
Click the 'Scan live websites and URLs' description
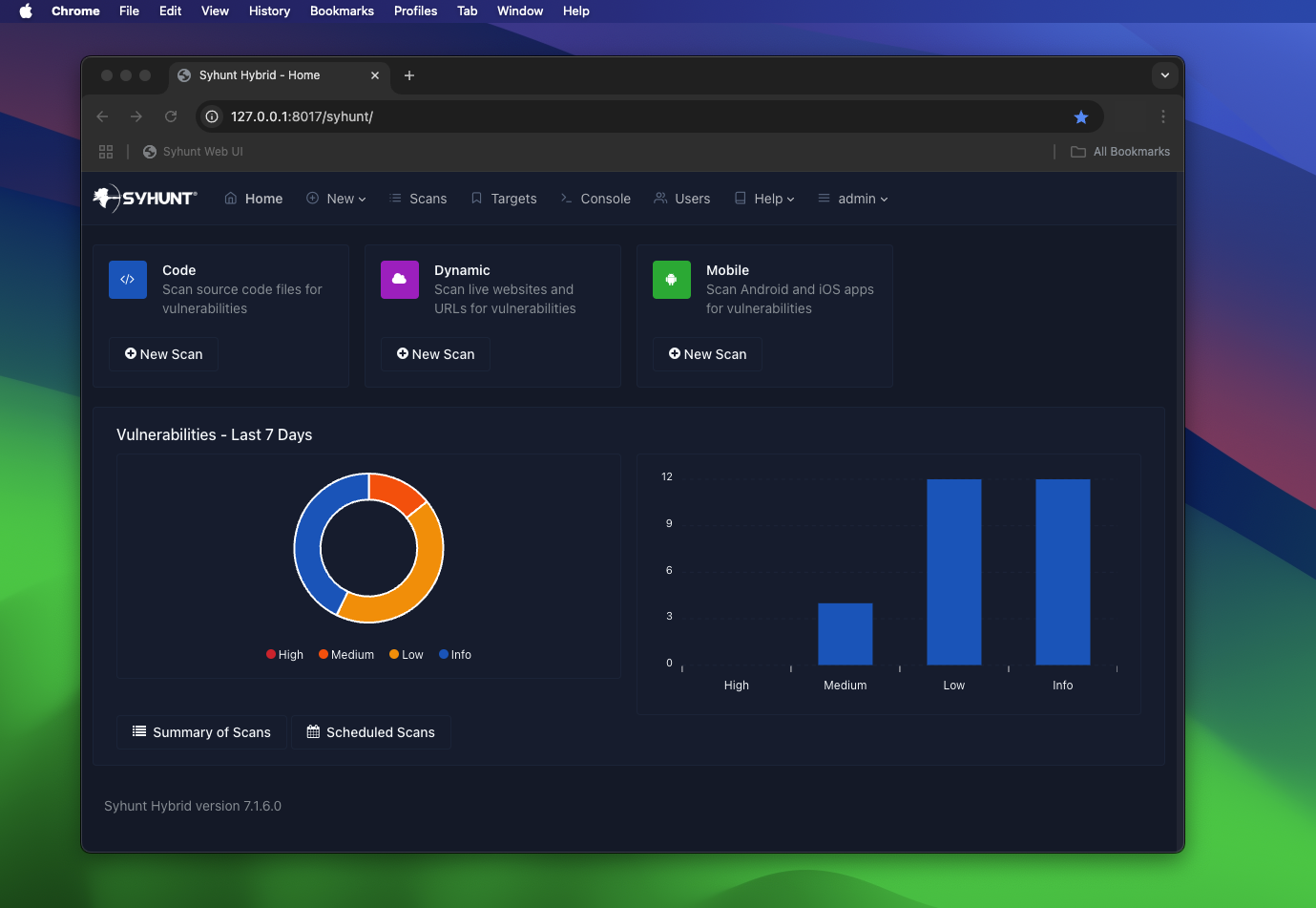click(505, 299)
